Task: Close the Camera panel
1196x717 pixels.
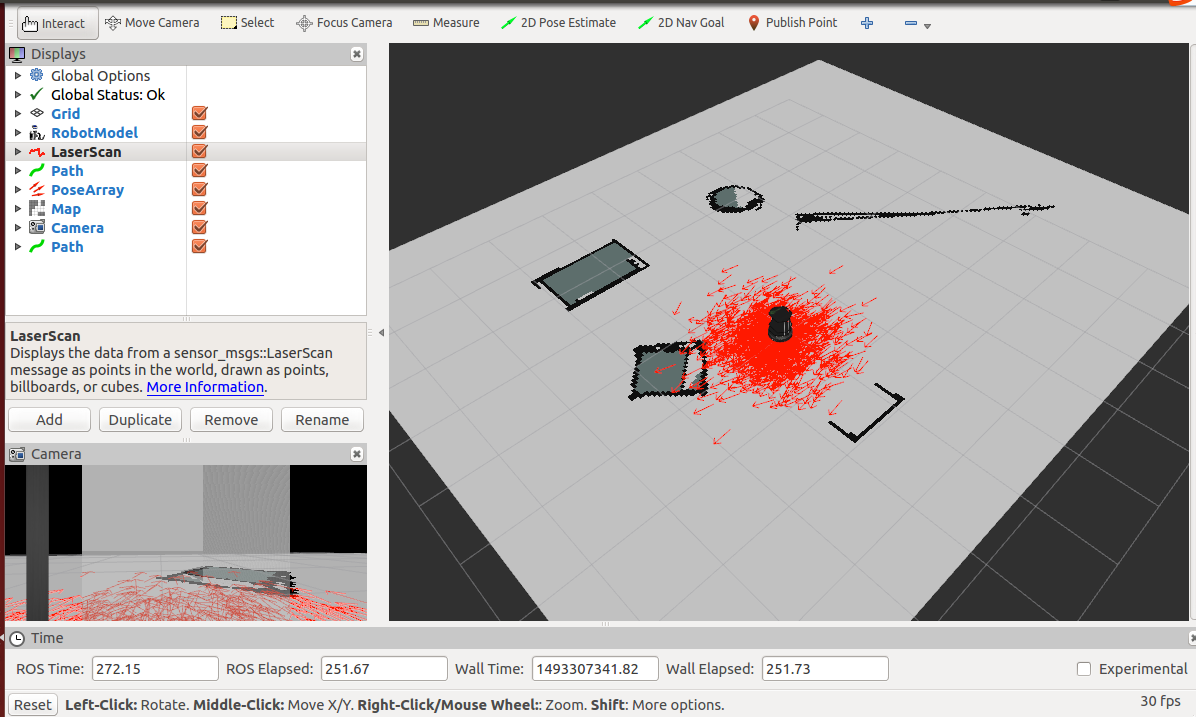Action: click(x=356, y=454)
